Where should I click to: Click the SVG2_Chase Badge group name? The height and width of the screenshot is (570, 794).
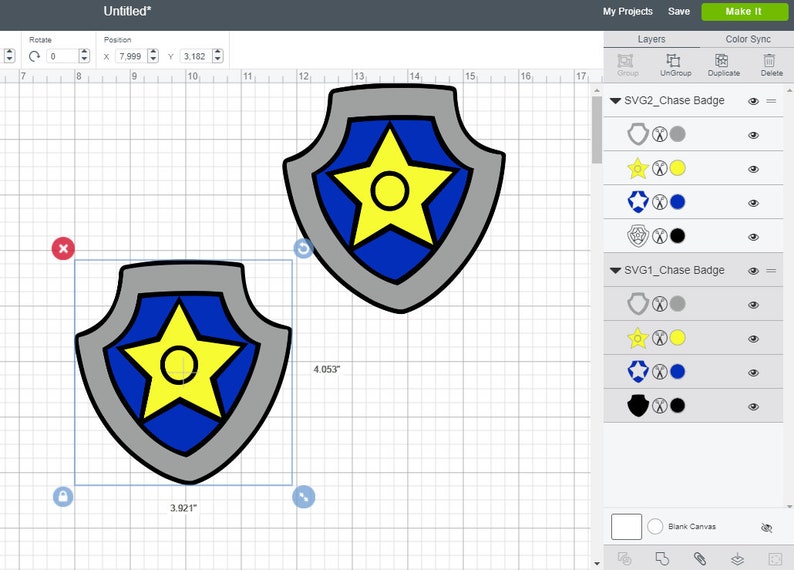pos(674,100)
